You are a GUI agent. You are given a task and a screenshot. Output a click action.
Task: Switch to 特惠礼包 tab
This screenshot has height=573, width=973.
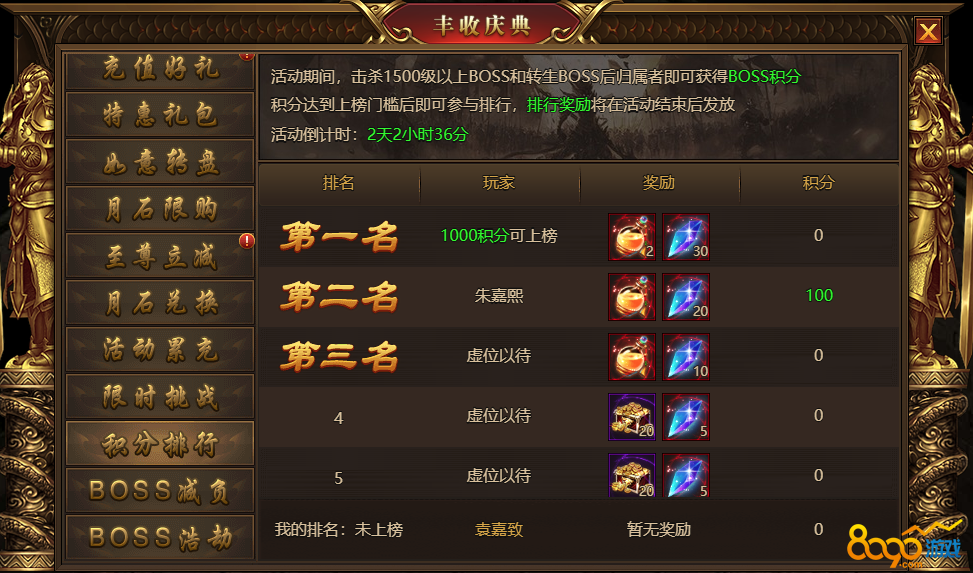point(160,114)
